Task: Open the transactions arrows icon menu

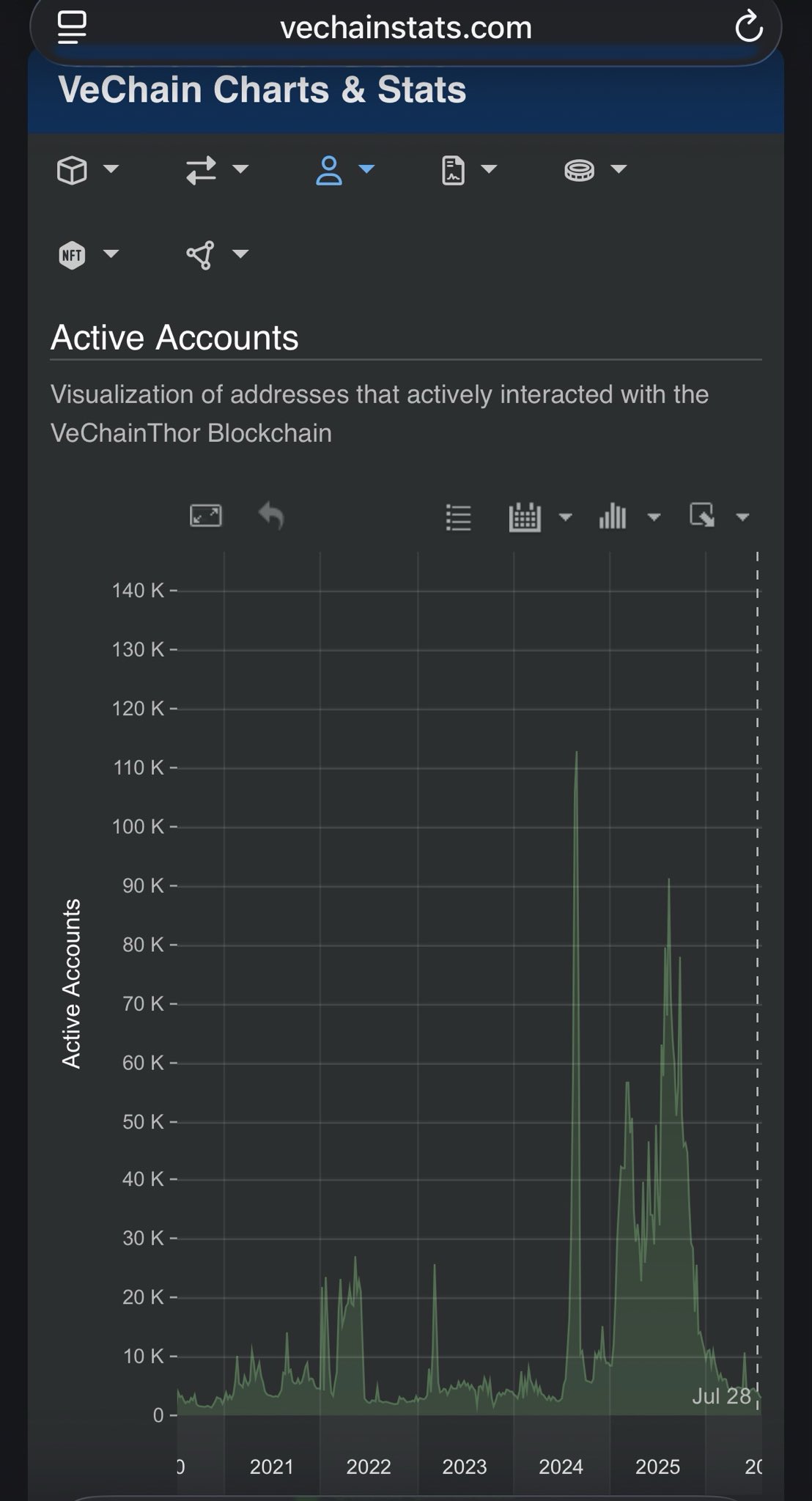Action: [216, 170]
